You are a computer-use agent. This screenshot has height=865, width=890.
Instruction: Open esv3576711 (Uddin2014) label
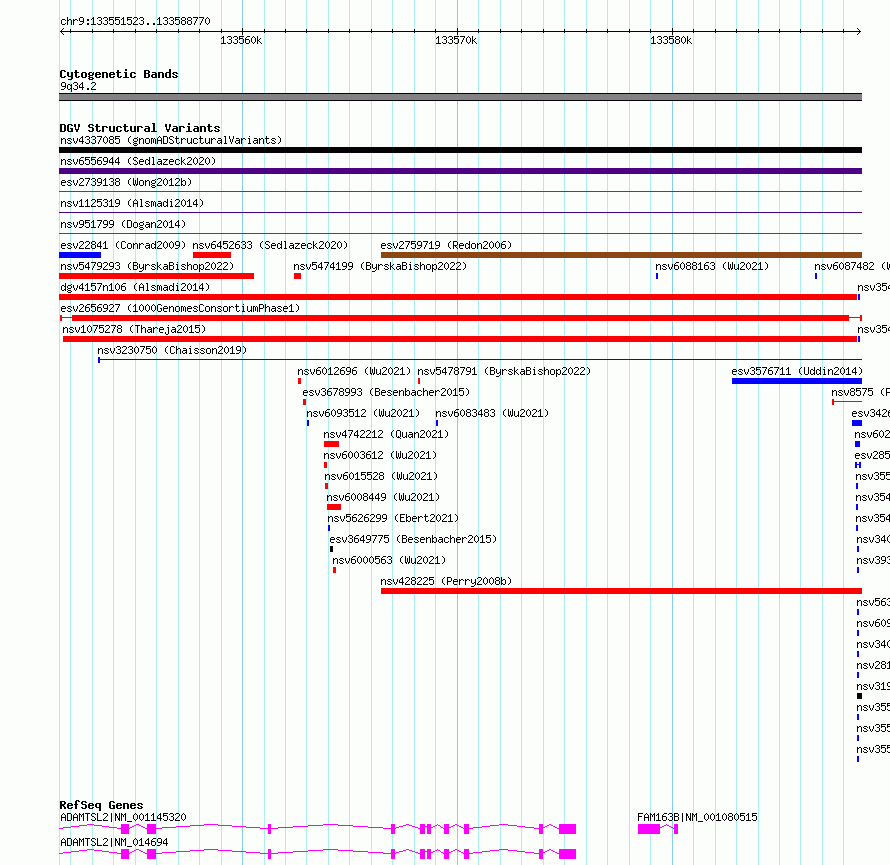click(797, 371)
